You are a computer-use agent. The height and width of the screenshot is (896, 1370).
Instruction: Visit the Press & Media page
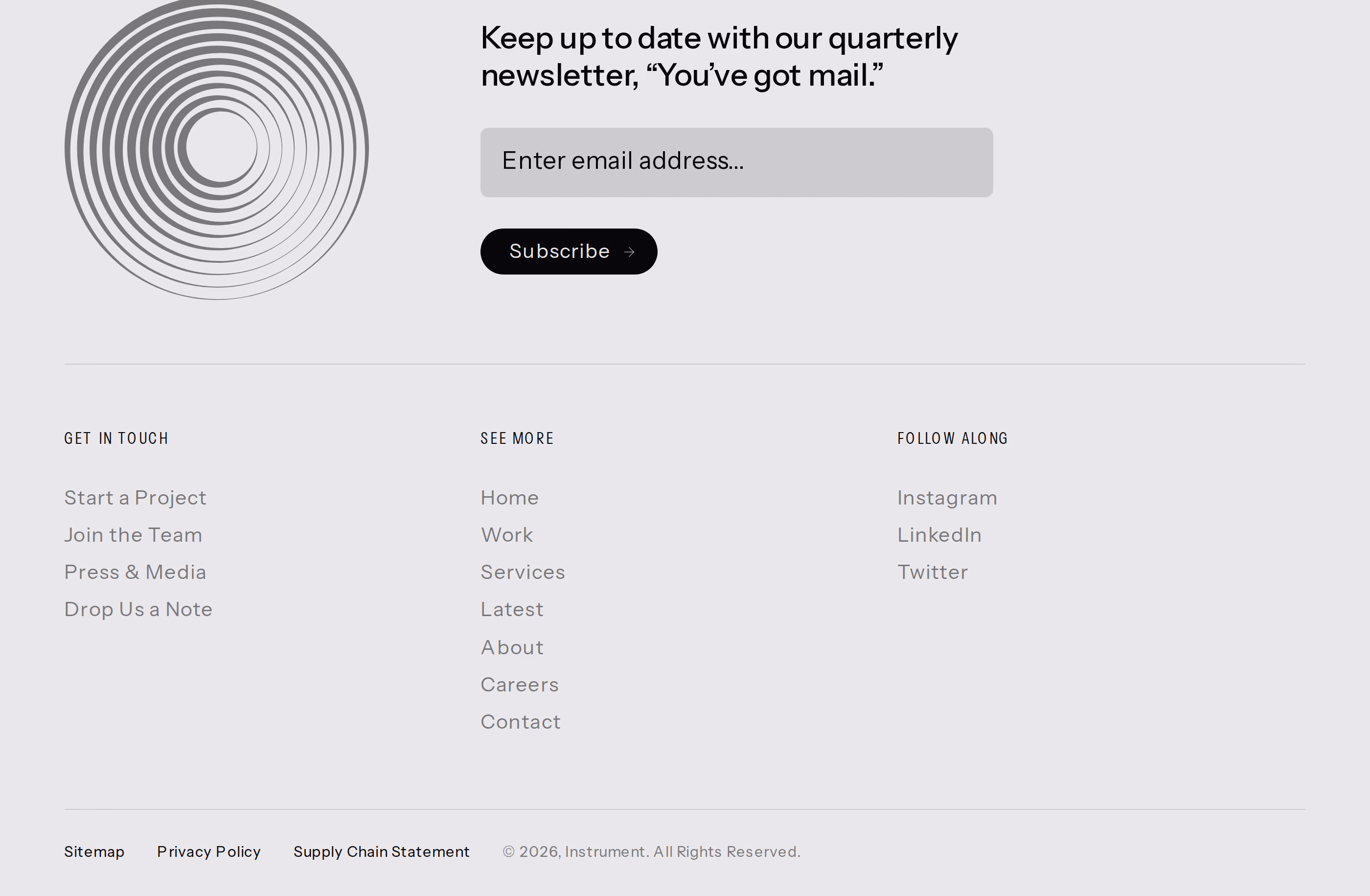click(x=135, y=573)
